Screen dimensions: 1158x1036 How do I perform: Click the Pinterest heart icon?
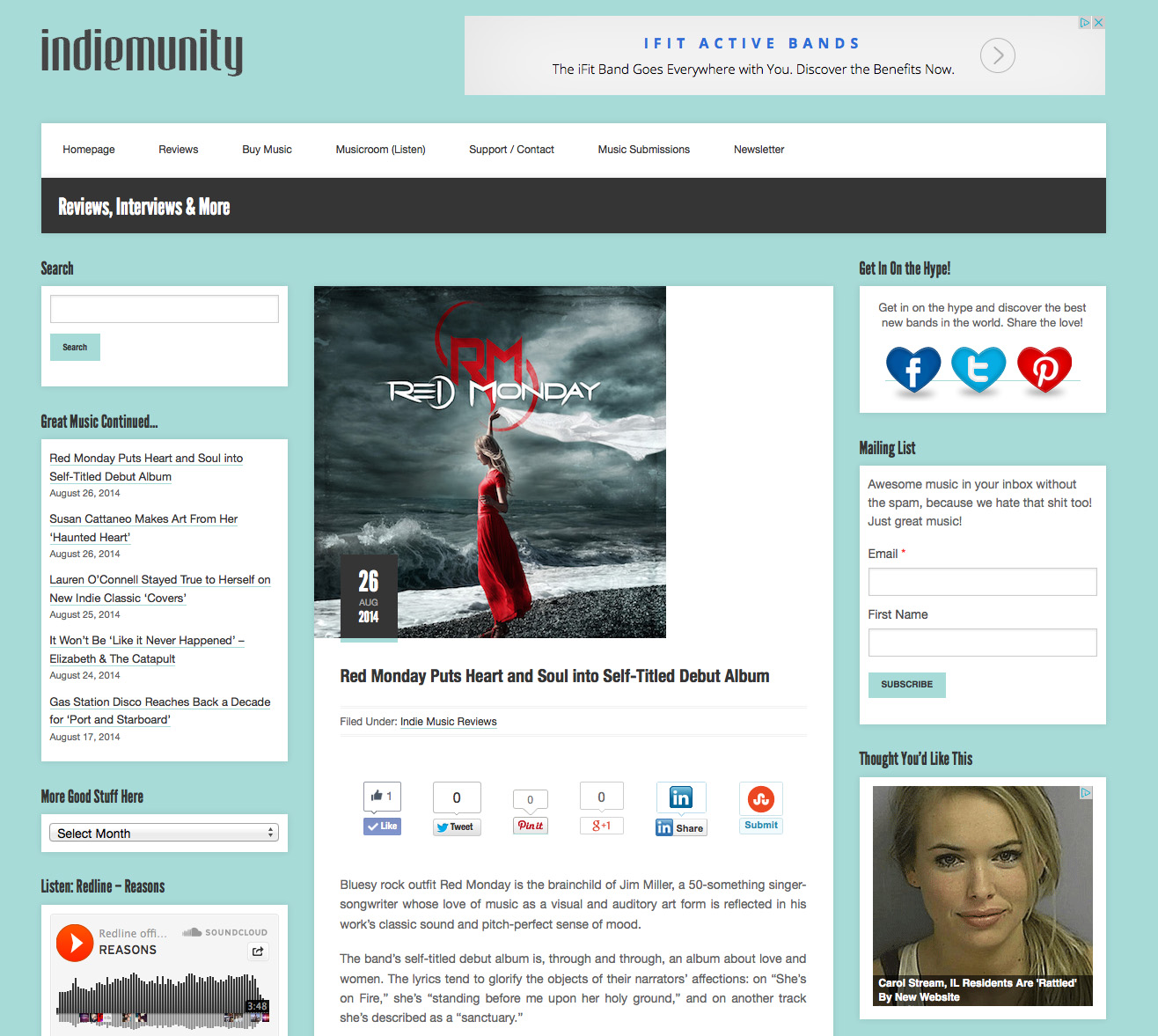click(1044, 369)
